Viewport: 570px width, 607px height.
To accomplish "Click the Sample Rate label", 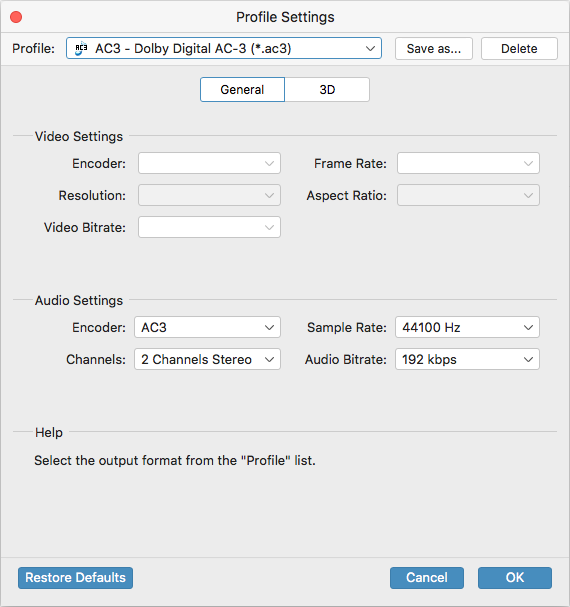I will click(x=347, y=328).
